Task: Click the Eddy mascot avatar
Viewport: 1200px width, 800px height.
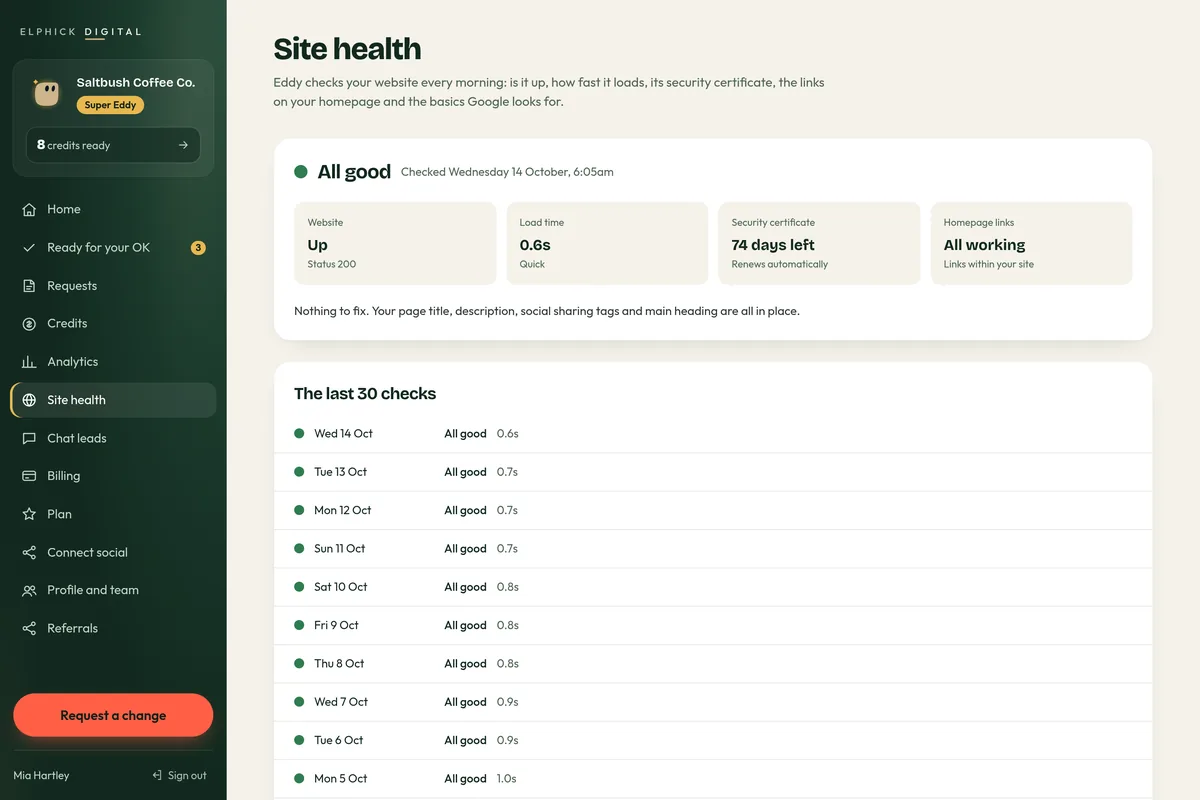Action: pos(46,93)
